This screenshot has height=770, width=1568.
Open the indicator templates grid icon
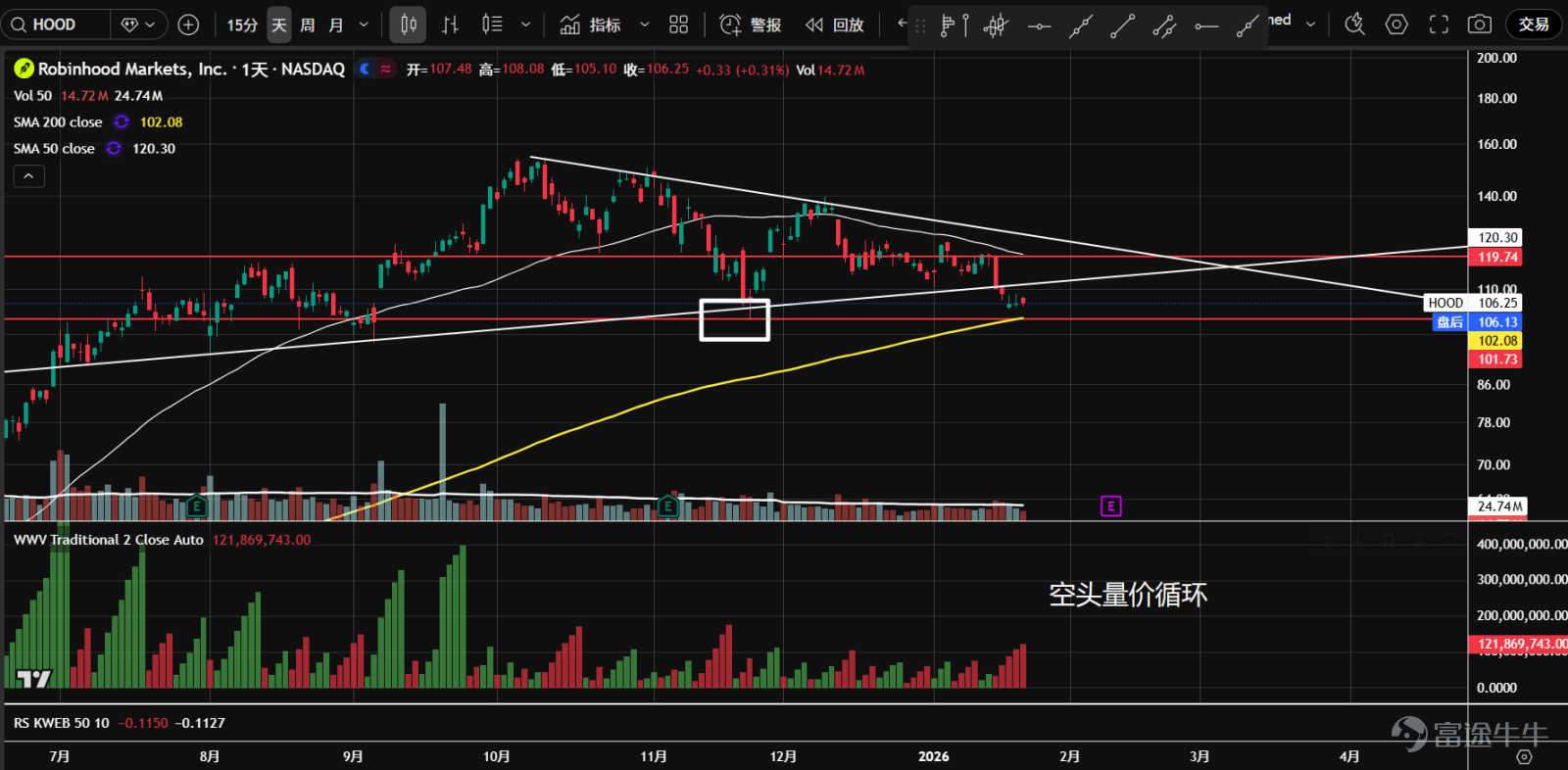pos(678,24)
